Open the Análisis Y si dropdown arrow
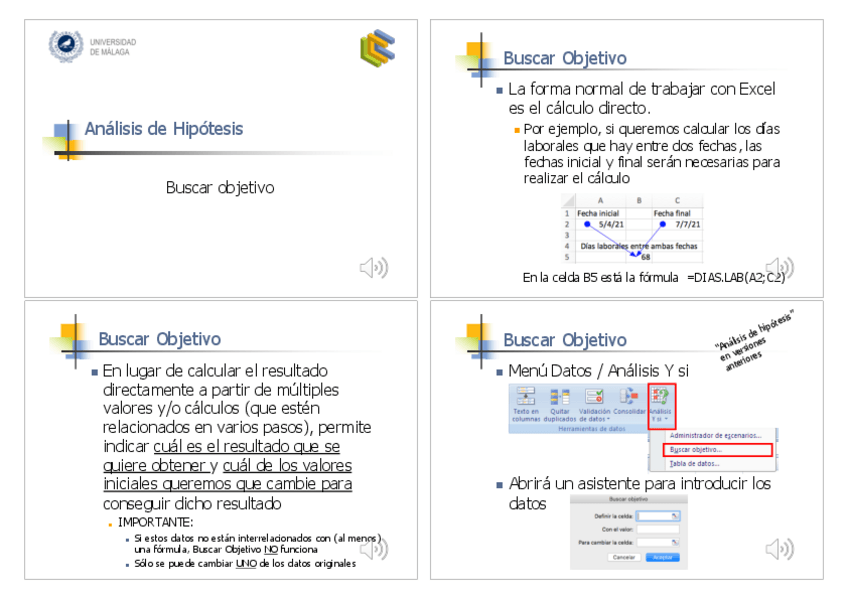The image size is (848, 599). (666, 419)
